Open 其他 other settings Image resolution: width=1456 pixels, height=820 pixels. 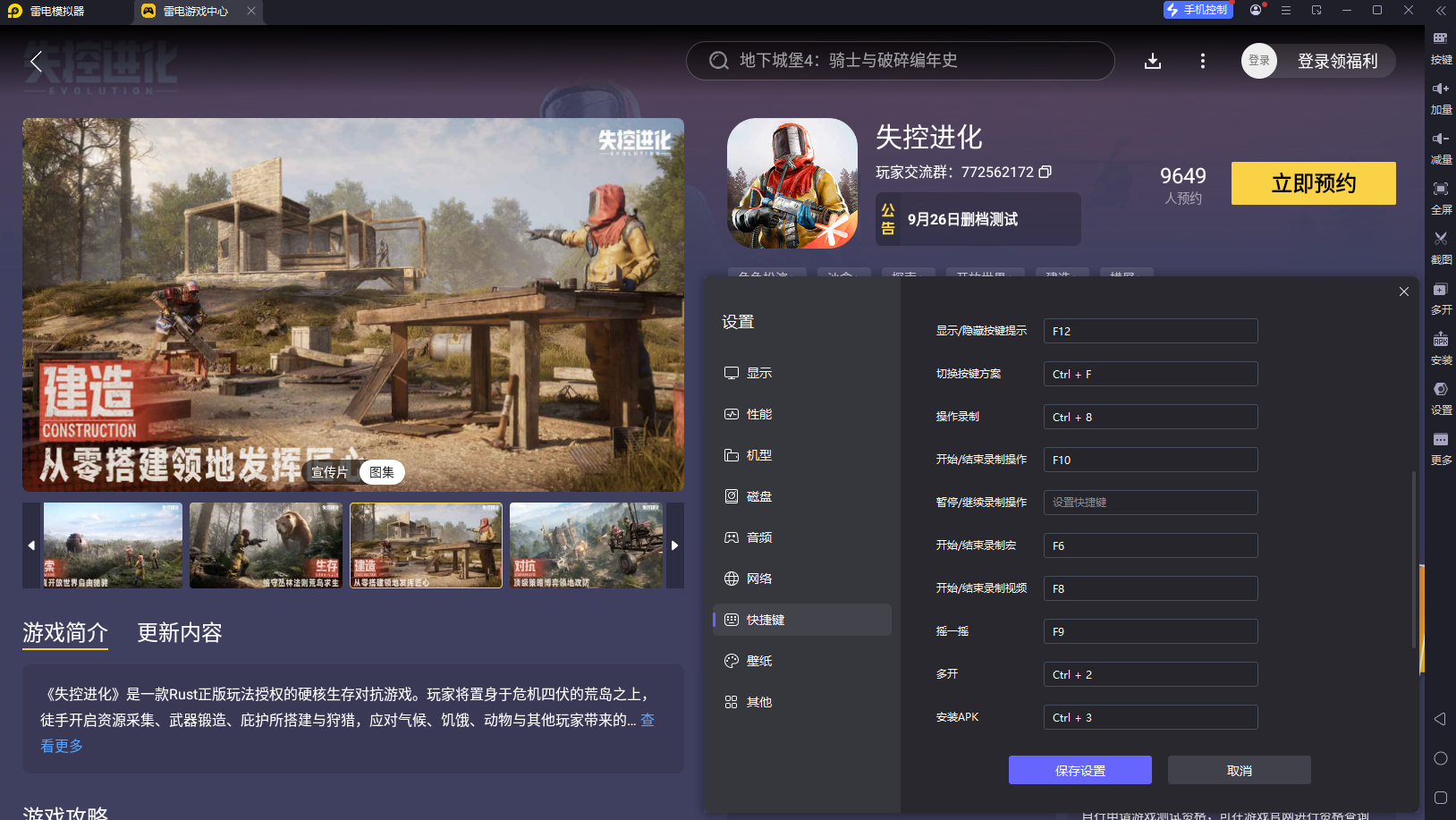(802, 702)
